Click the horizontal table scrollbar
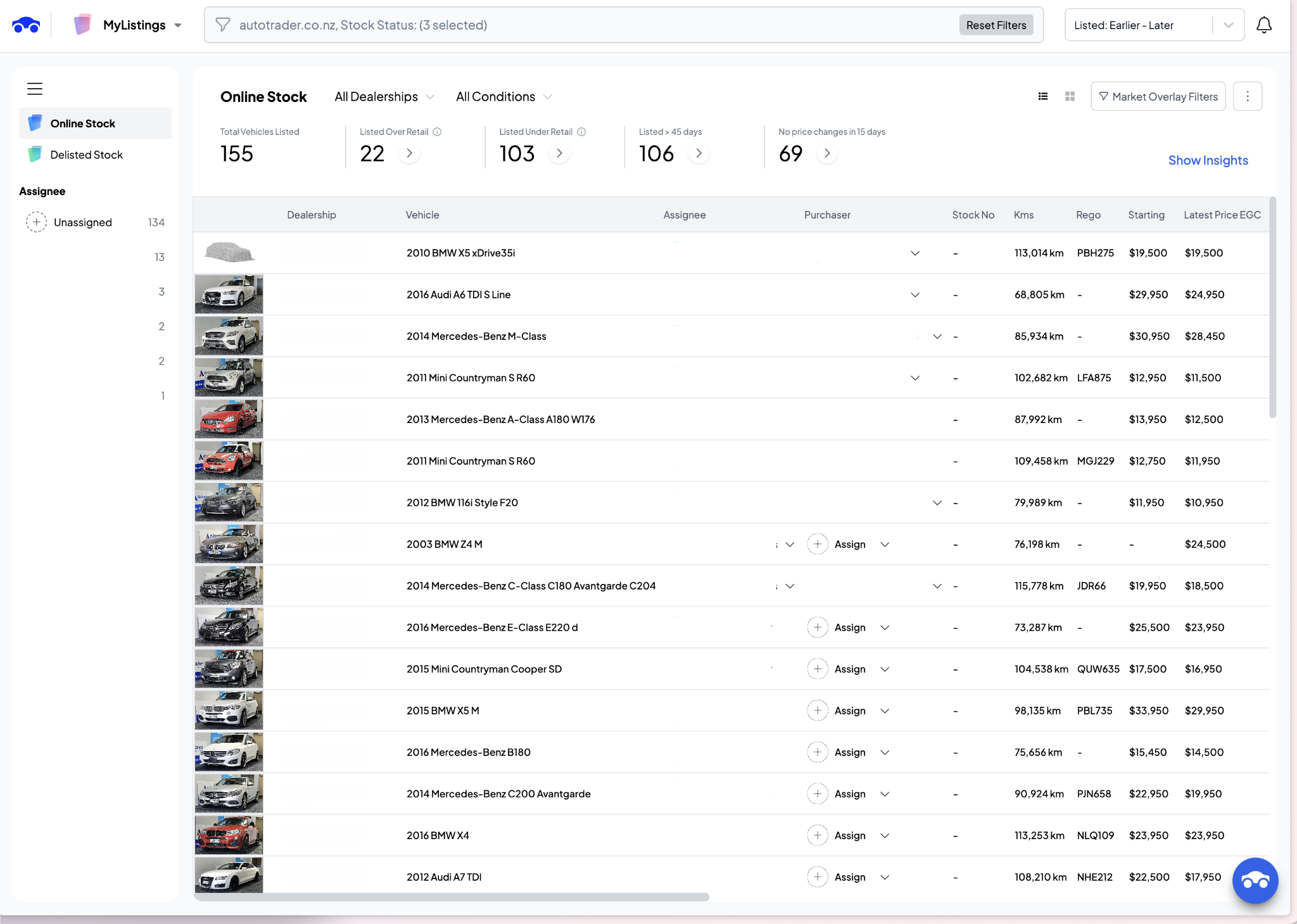The image size is (1297, 924). tap(452, 897)
